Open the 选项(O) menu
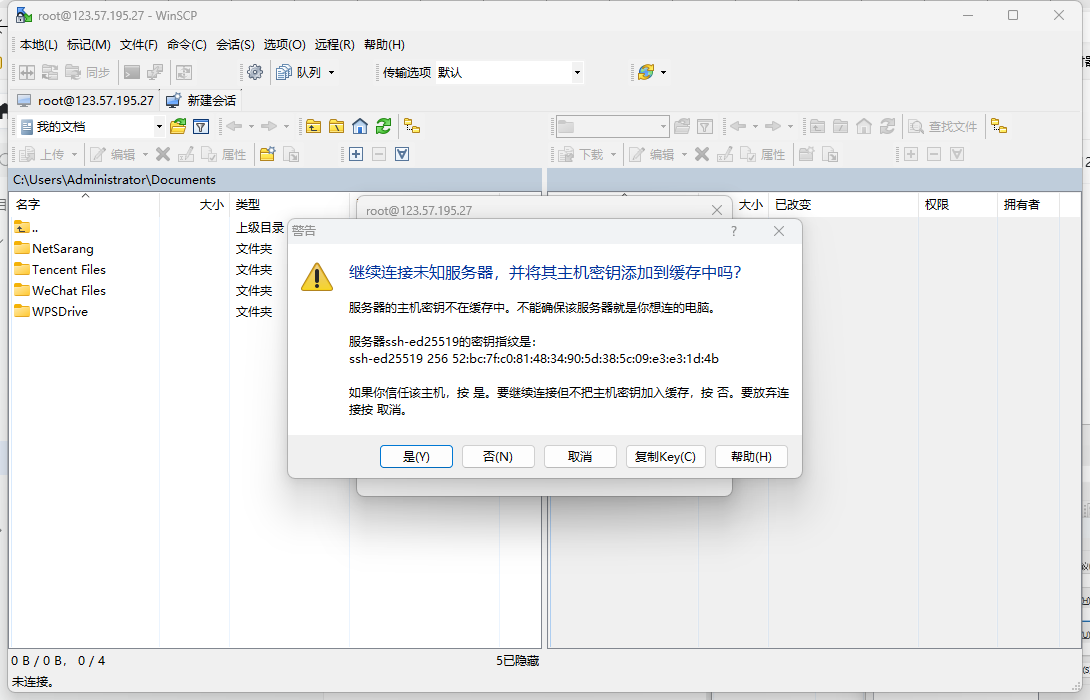Screen dimensions: 1090x700 (x=284, y=44)
